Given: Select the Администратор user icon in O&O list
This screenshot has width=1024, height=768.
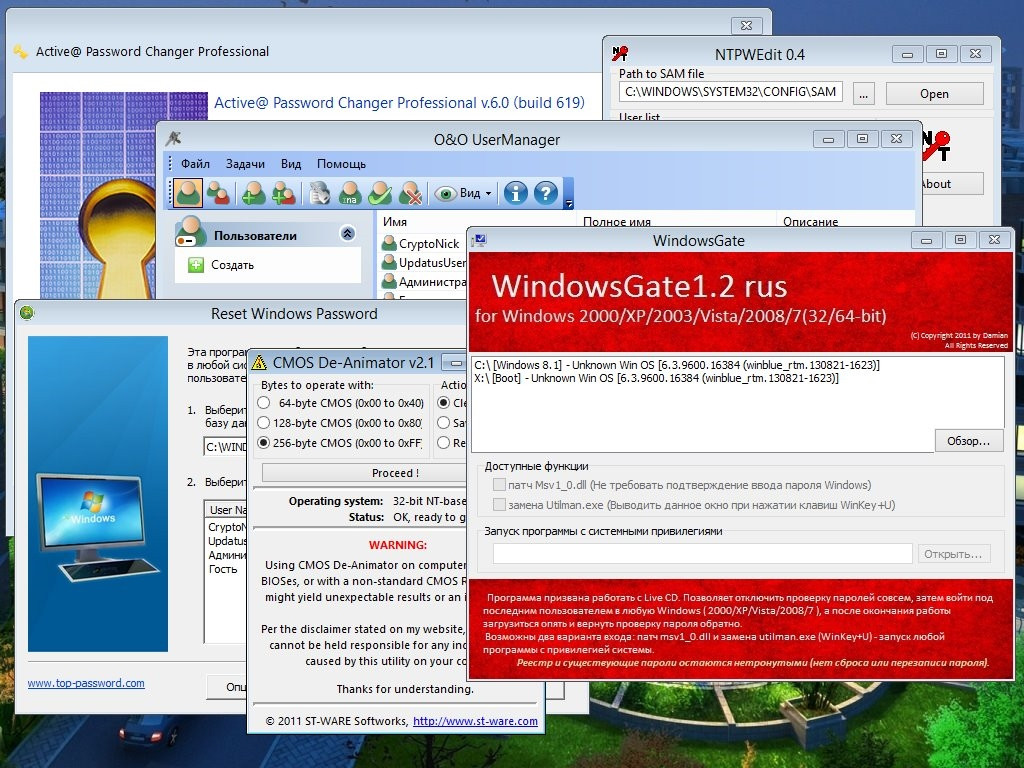Looking at the screenshot, I should pyautogui.click(x=389, y=281).
